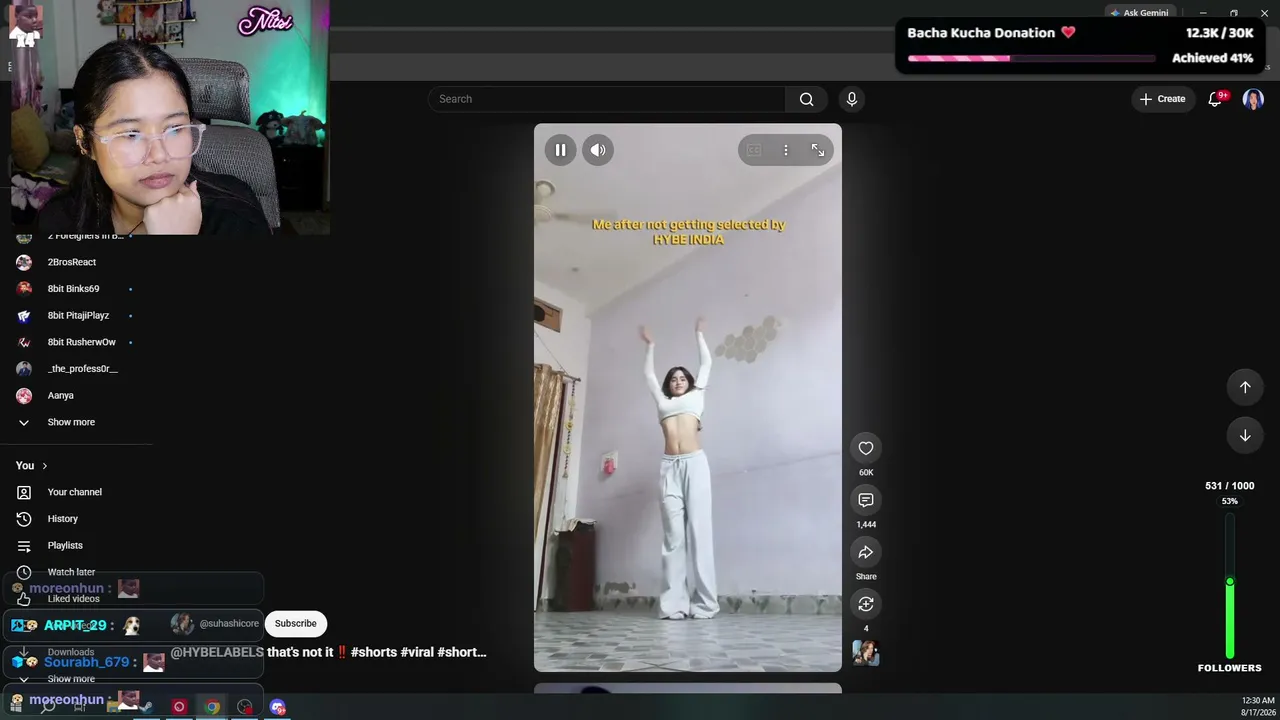Screen dimensions: 1280x720
Task: Click the Your channel person icon
Action: pyautogui.click(x=24, y=492)
